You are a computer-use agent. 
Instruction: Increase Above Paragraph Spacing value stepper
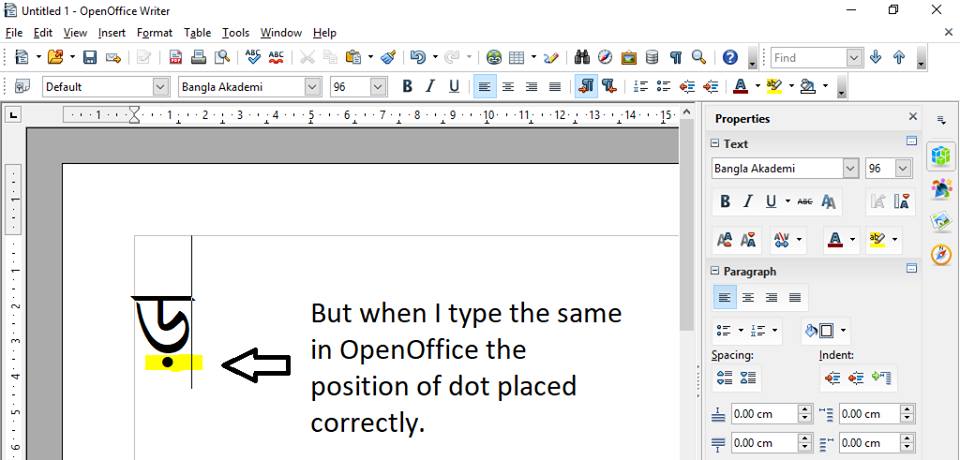[x=806, y=410]
